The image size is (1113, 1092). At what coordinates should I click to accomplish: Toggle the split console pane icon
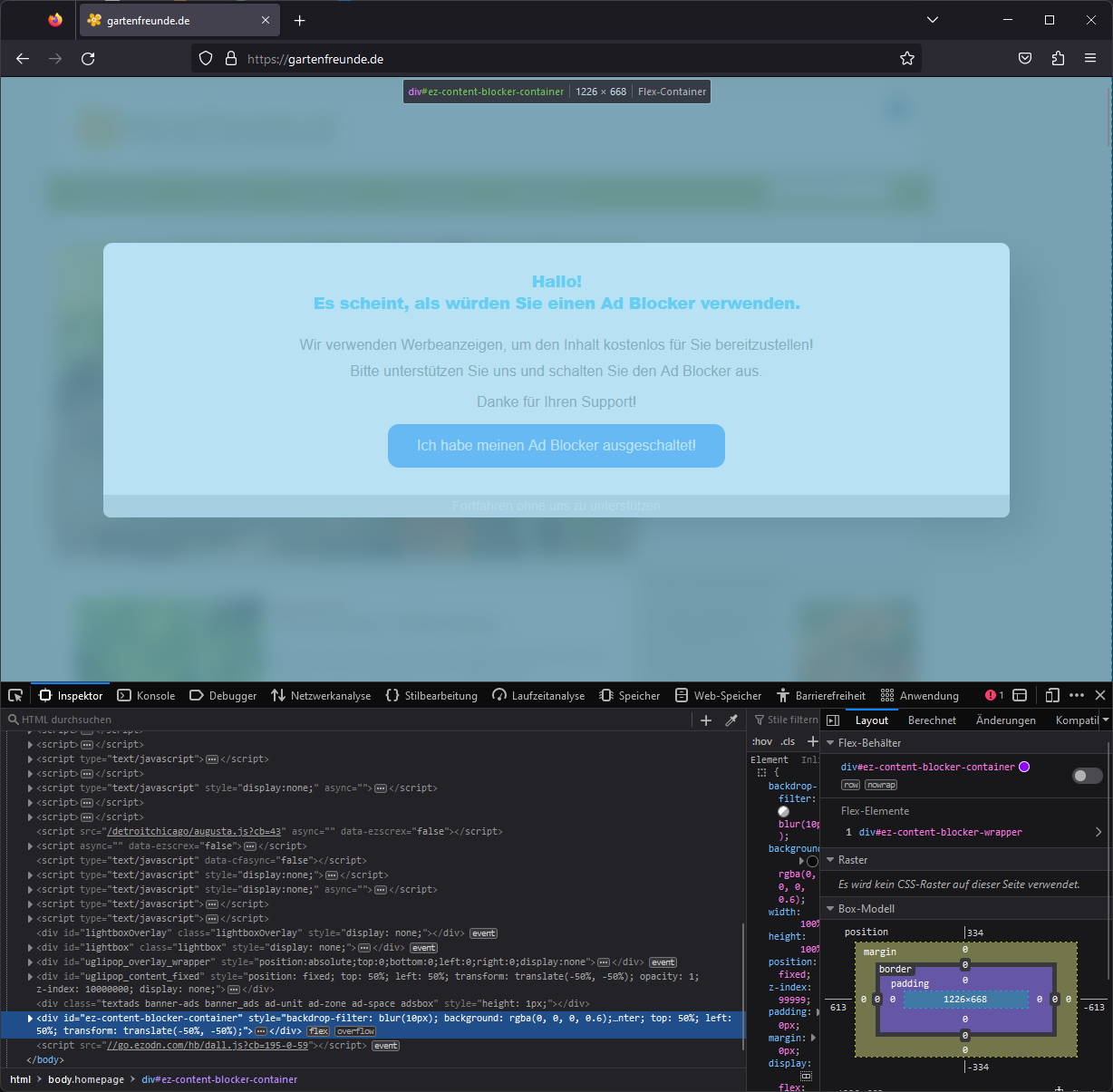(x=1020, y=695)
